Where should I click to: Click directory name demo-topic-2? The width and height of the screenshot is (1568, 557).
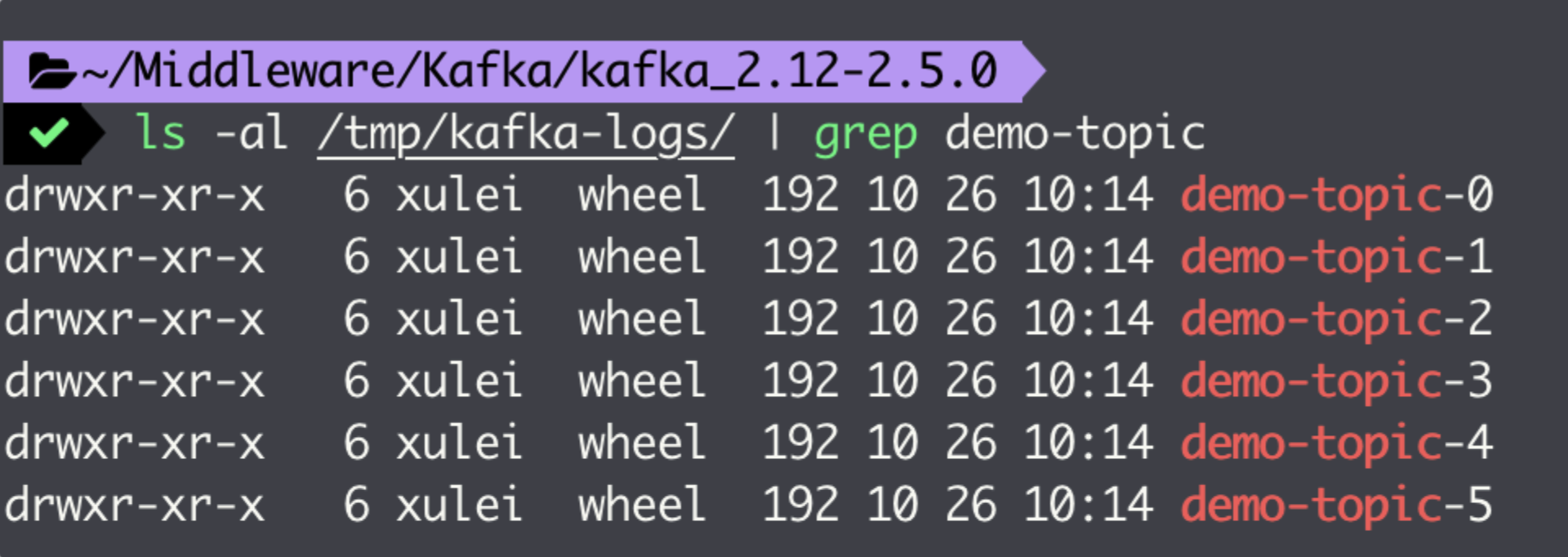(x=1337, y=319)
